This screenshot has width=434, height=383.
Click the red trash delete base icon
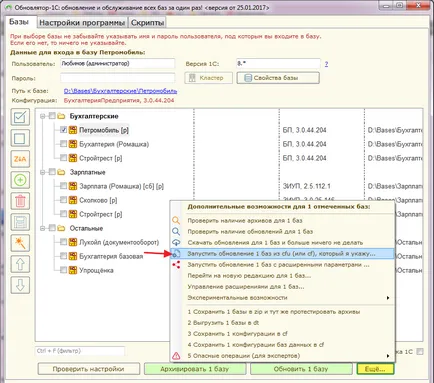point(20,201)
